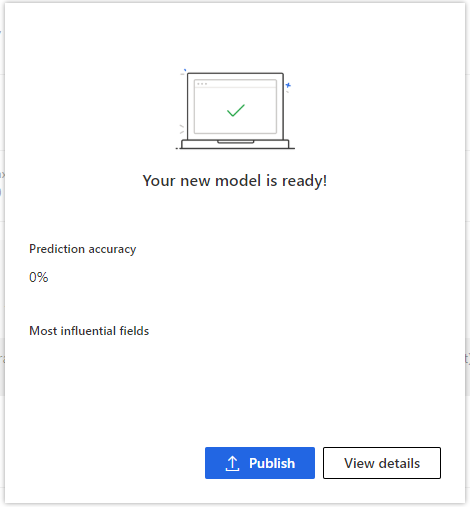Click the upload arrow icon on Publish
This screenshot has height=507, width=470.
tap(232, 463)
